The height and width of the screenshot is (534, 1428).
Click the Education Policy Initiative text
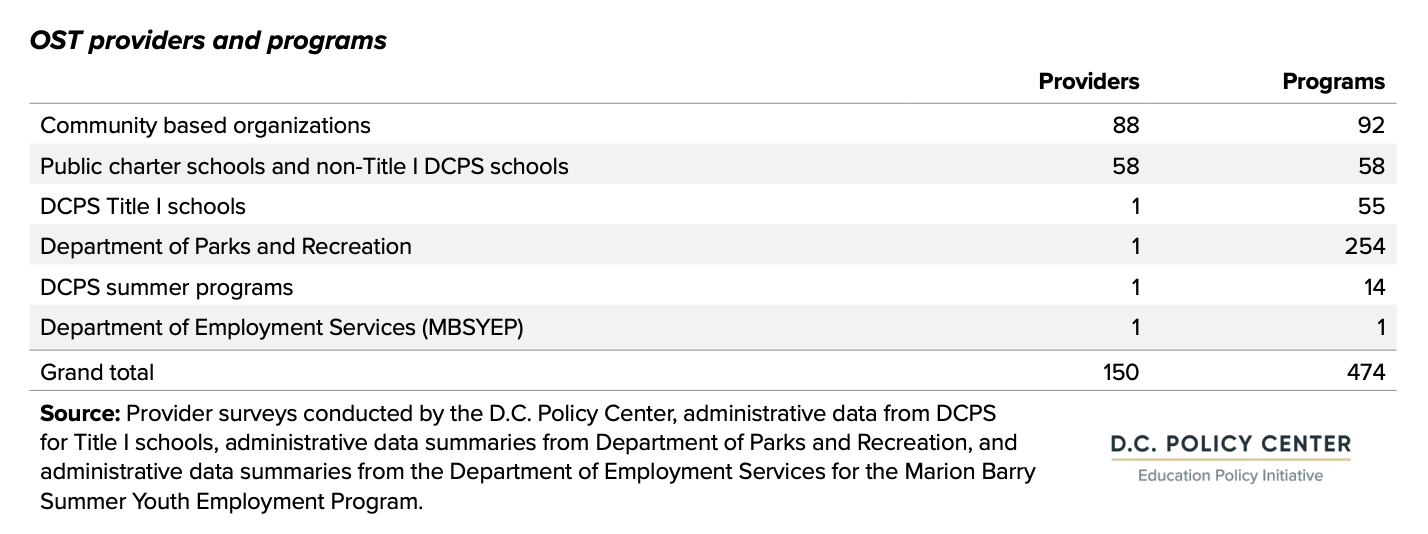tap(1230, 476)
